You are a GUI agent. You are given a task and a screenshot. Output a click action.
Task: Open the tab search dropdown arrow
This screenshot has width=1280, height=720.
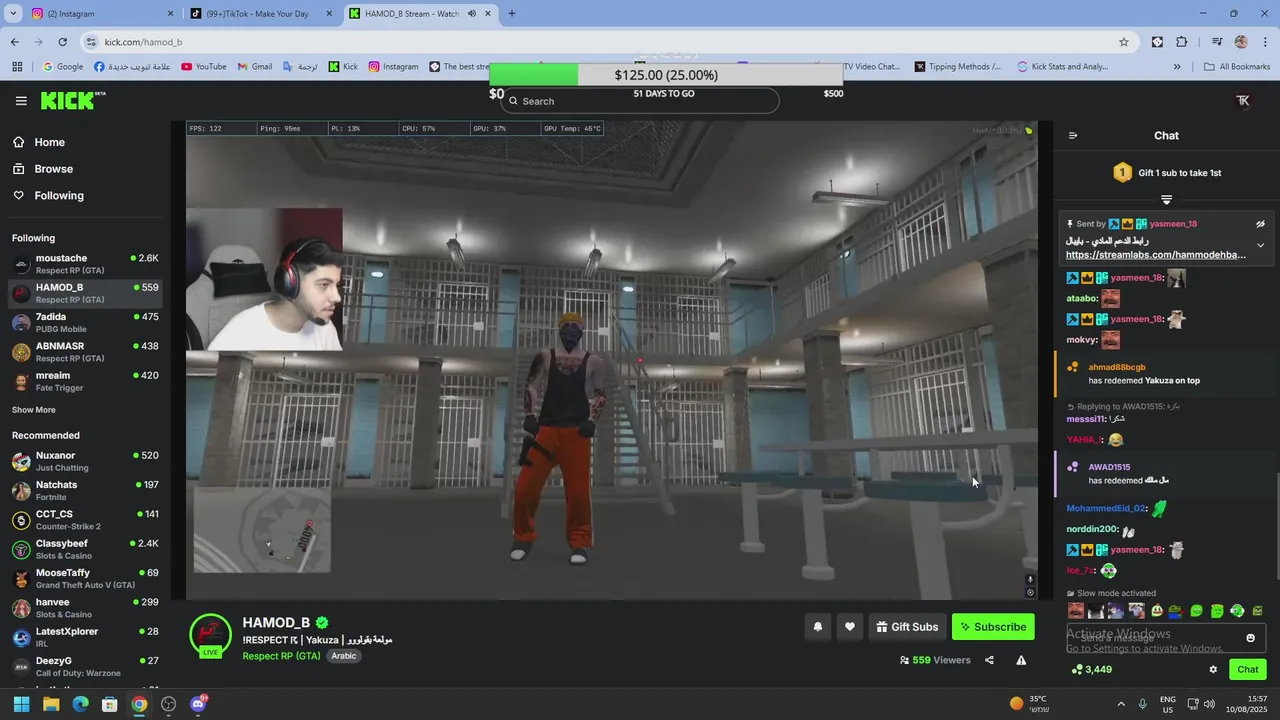point(13,14)
